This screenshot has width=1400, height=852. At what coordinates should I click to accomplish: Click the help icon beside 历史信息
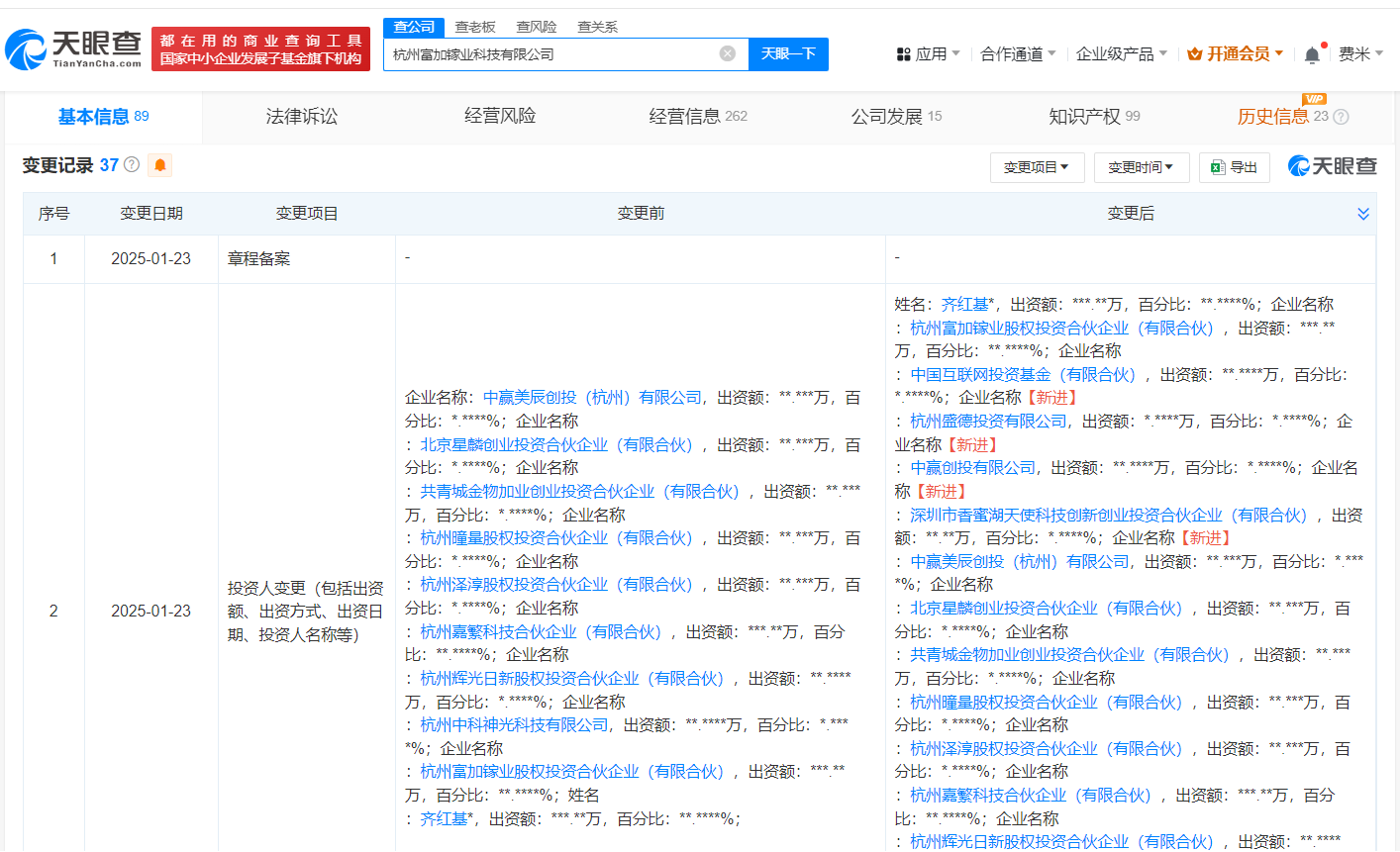coord(1342,117)
